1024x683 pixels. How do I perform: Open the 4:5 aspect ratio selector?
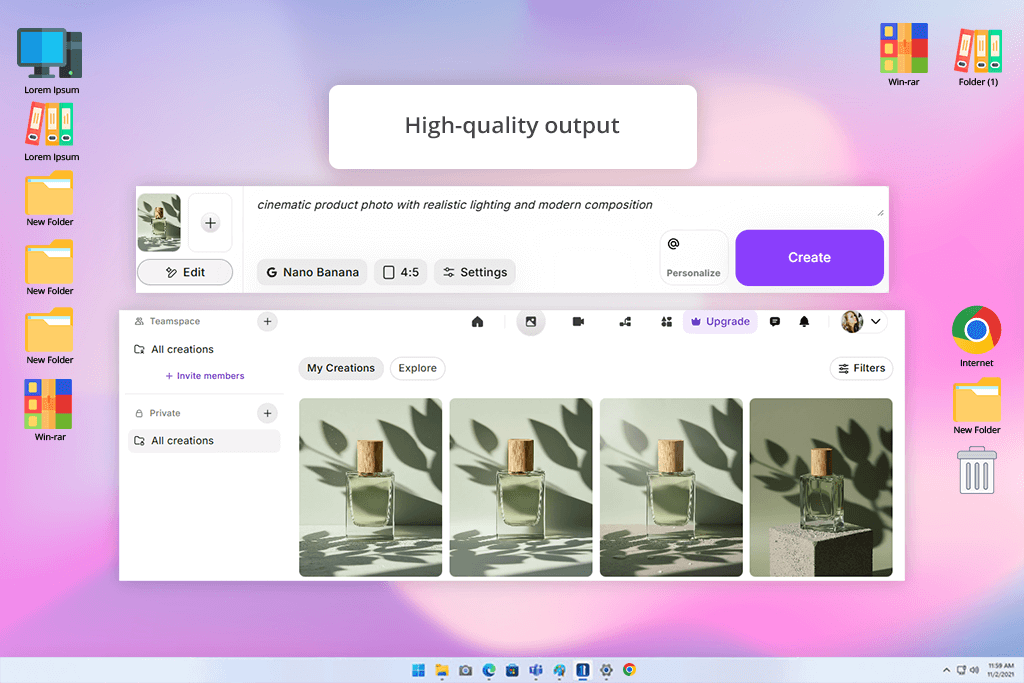401,272
